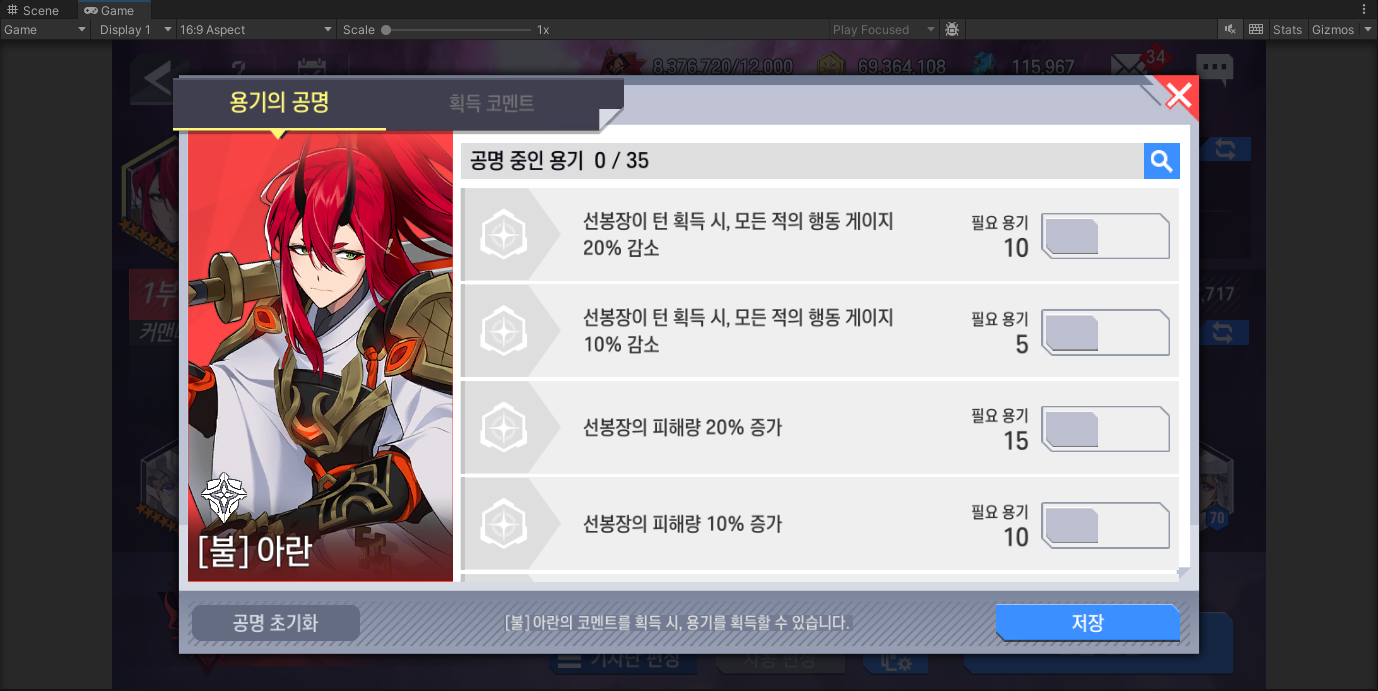Viewport: 1378px width, 691px height.
Task: Open the chat speech bubble icon
Action: click(x=1215, y=68)
